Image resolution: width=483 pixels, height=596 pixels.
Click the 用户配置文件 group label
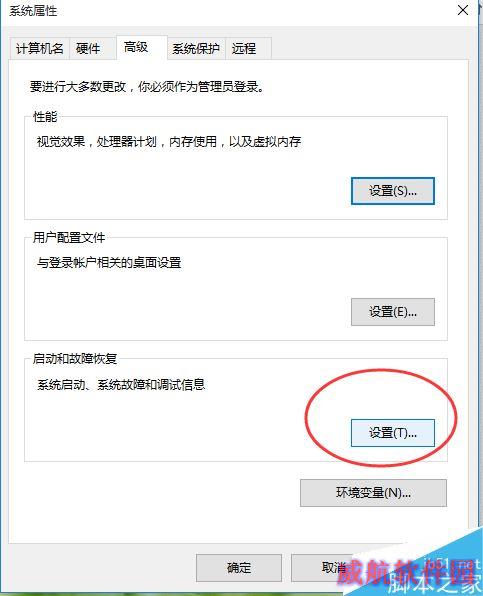[69, 238]
